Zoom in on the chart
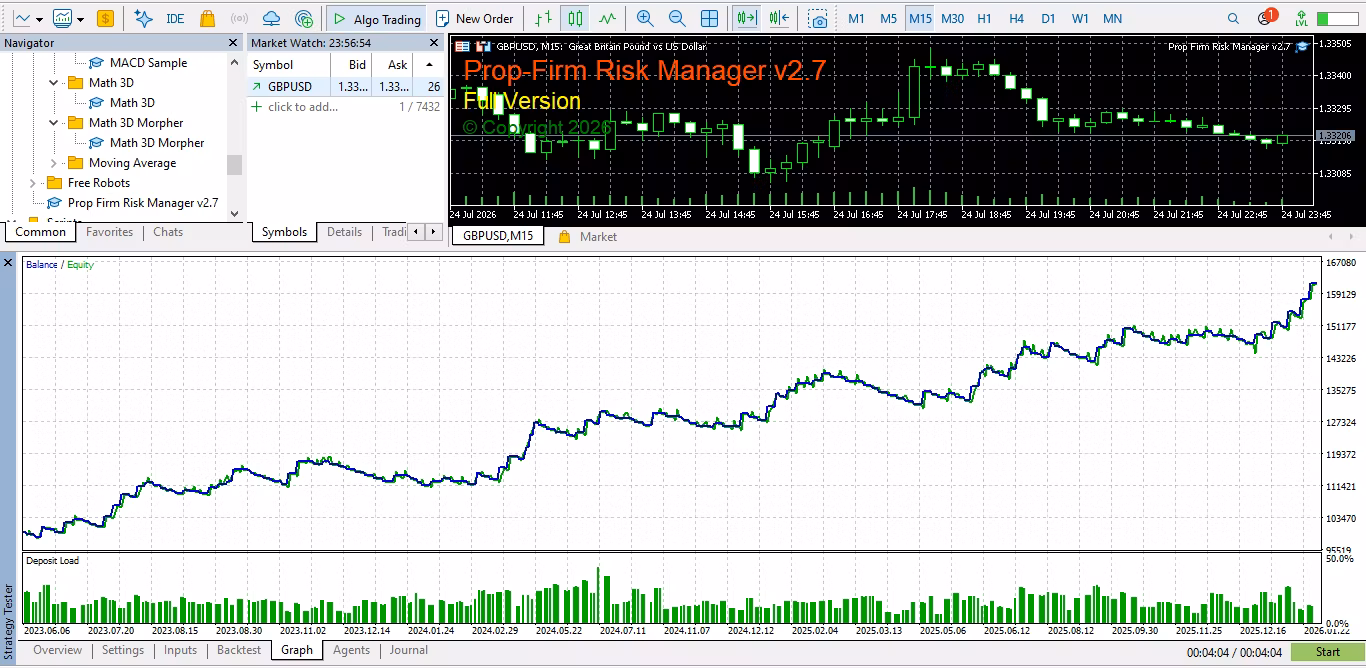The width and height of the screenshot is (1366, 668). point(645,18)
